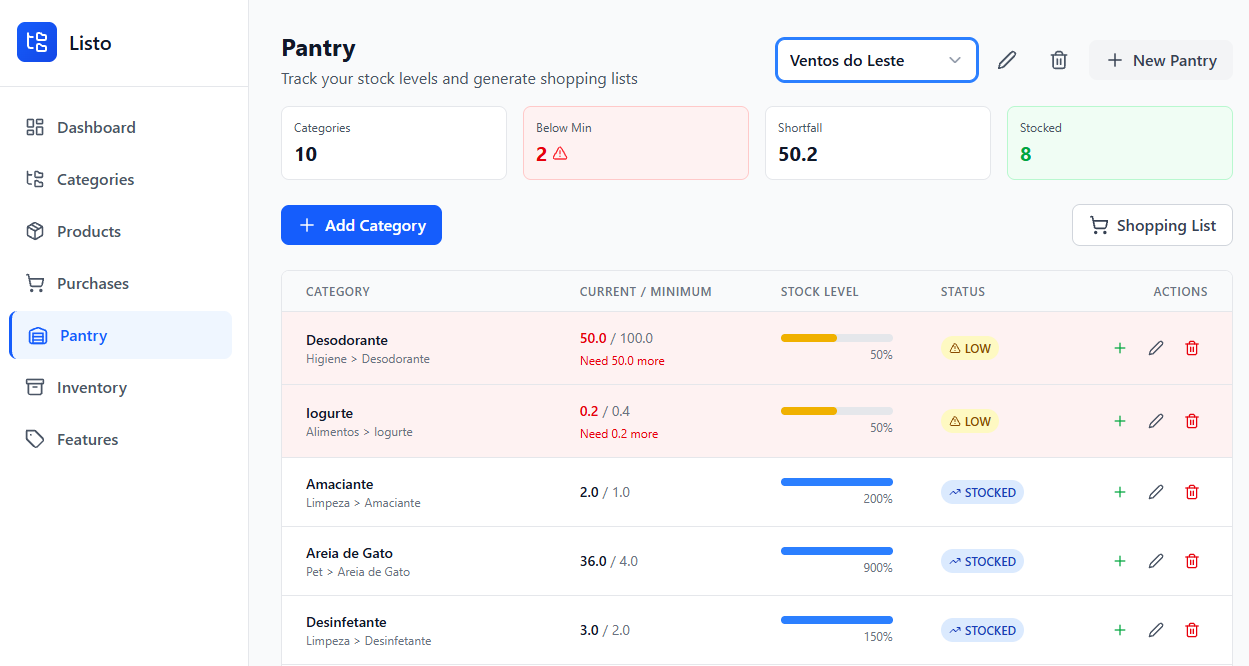This screenshot has height=666, width=1249.
Task: Open the Ventos do Leste pantry dropdown
Action: [x=876, y=60]
